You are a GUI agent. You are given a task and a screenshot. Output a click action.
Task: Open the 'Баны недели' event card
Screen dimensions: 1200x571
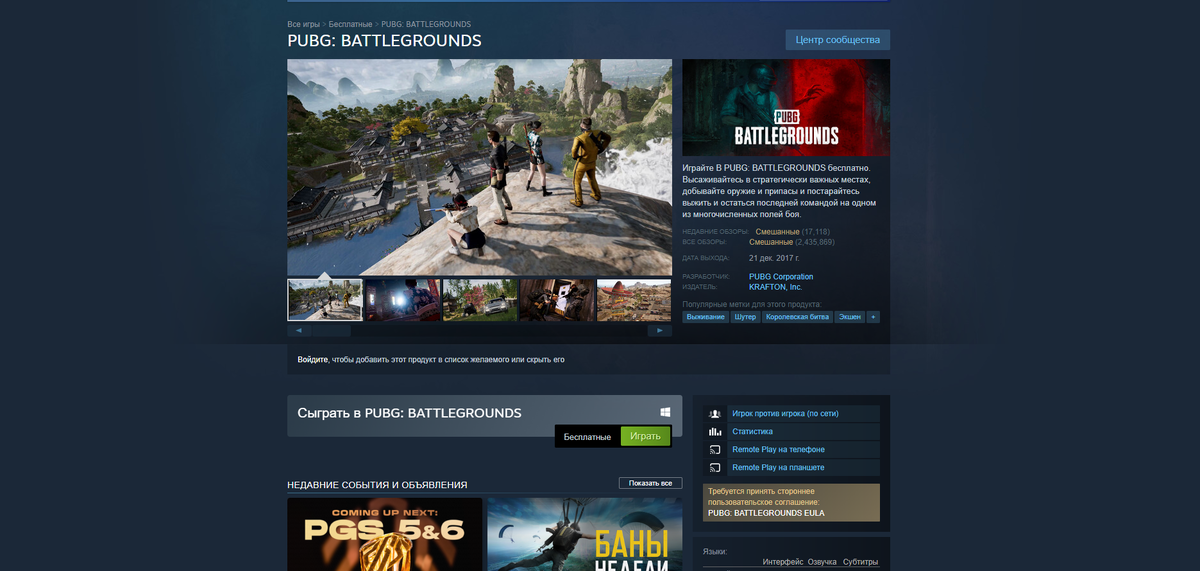[x=585, y=534]
